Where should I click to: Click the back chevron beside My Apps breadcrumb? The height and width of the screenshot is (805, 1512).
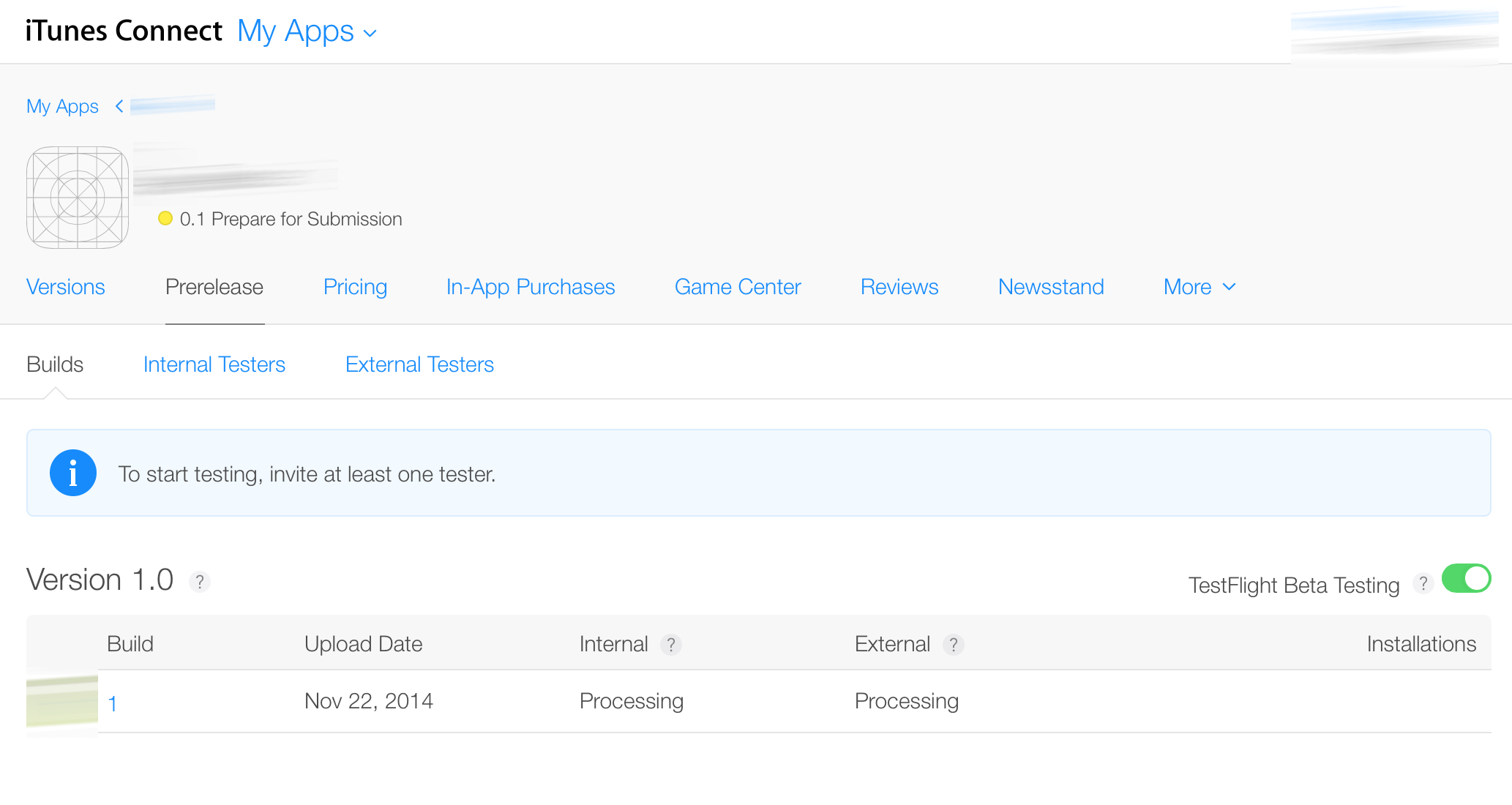[x=119, y=107]
